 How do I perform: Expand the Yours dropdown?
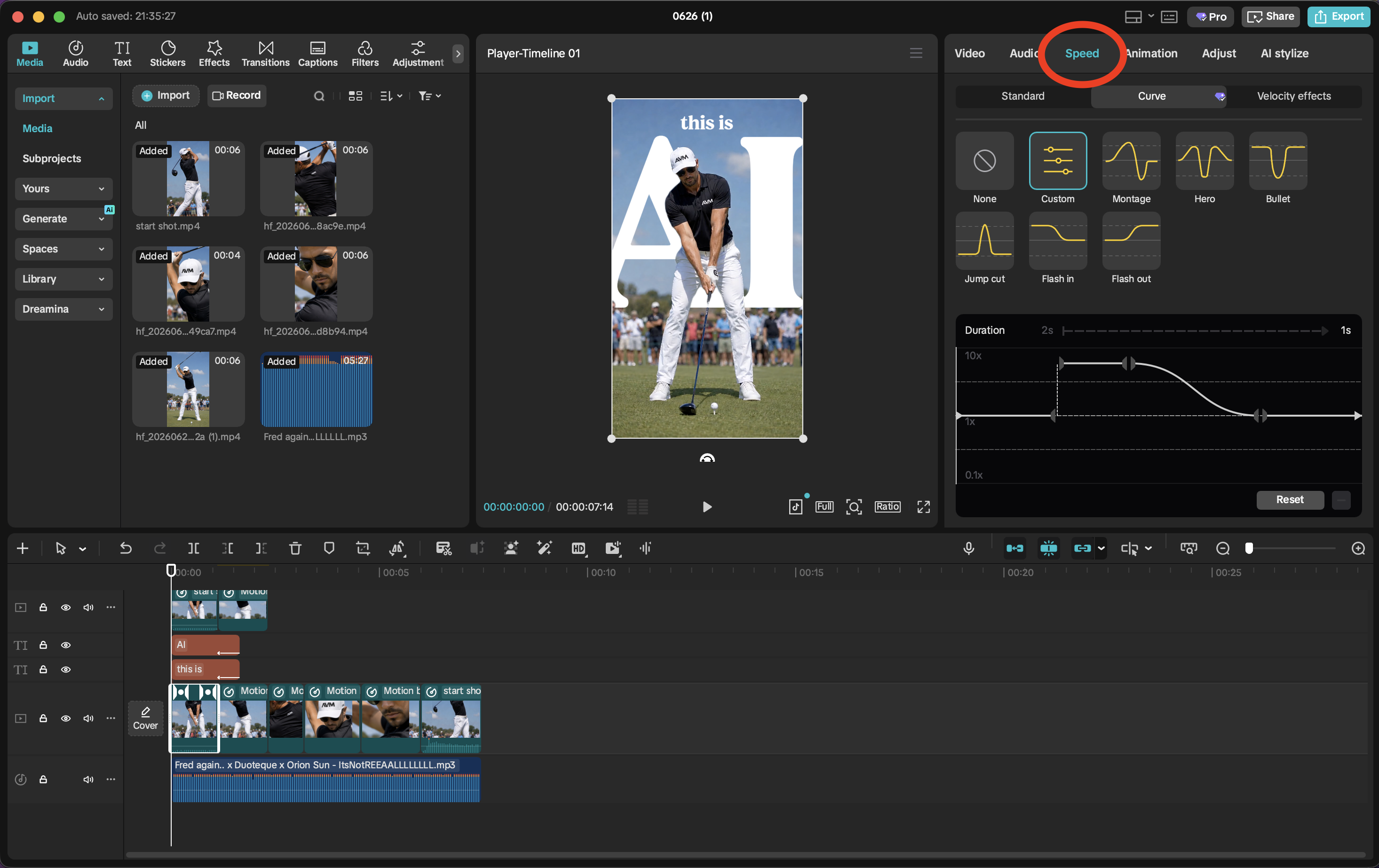coord(63,189)
